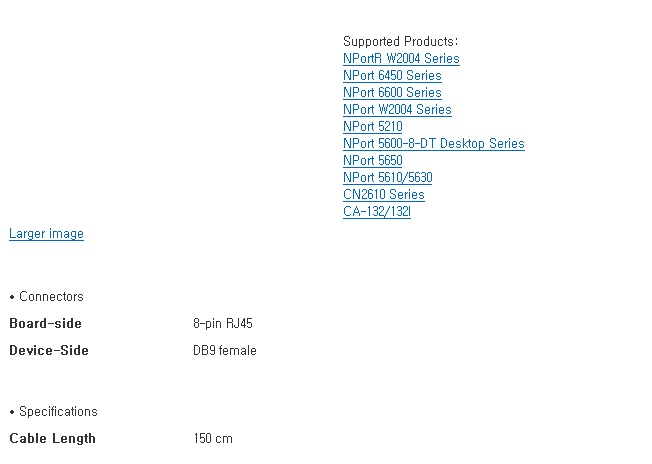Screen dimensions: 652x464
Task: Click the Larger image link
Action: (46, 234)
